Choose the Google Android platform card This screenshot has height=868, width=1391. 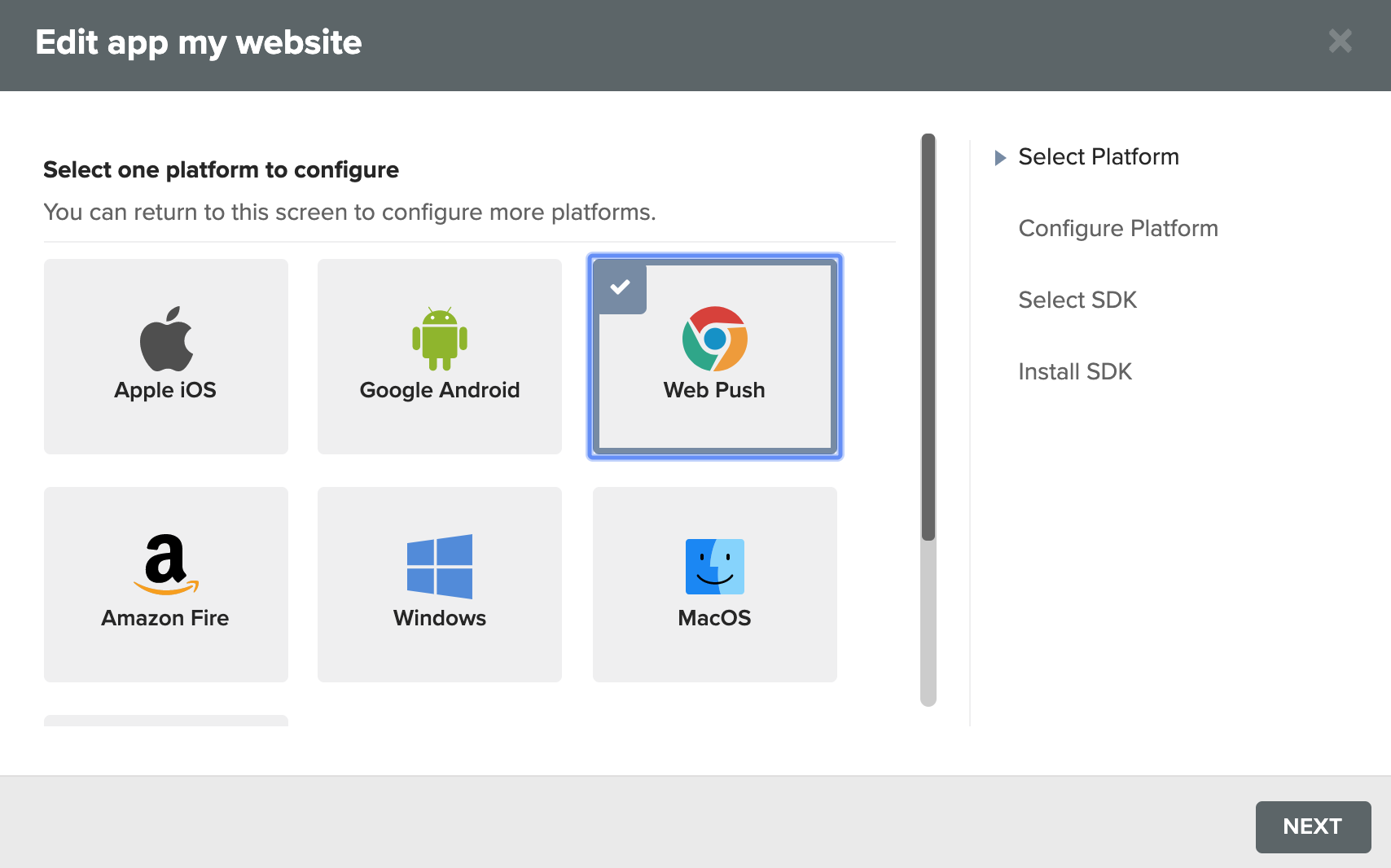(440, 357)
